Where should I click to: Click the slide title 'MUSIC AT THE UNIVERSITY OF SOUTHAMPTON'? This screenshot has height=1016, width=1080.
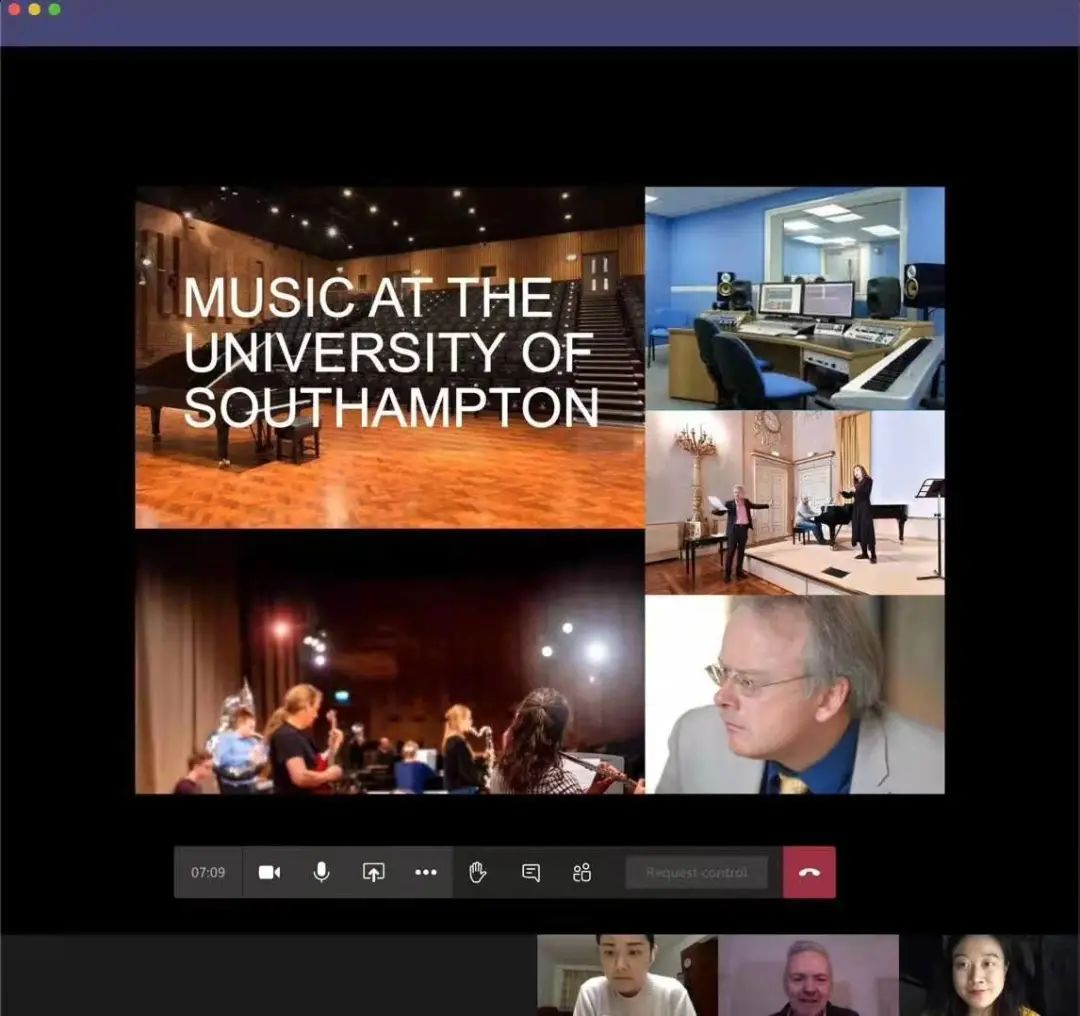(x=390, y=353)
